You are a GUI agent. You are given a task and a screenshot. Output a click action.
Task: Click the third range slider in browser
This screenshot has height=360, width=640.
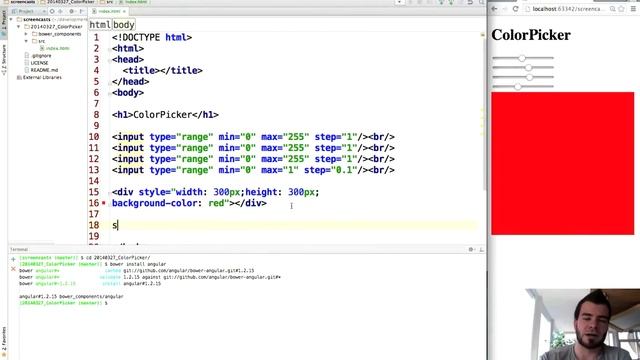[523, 77]
